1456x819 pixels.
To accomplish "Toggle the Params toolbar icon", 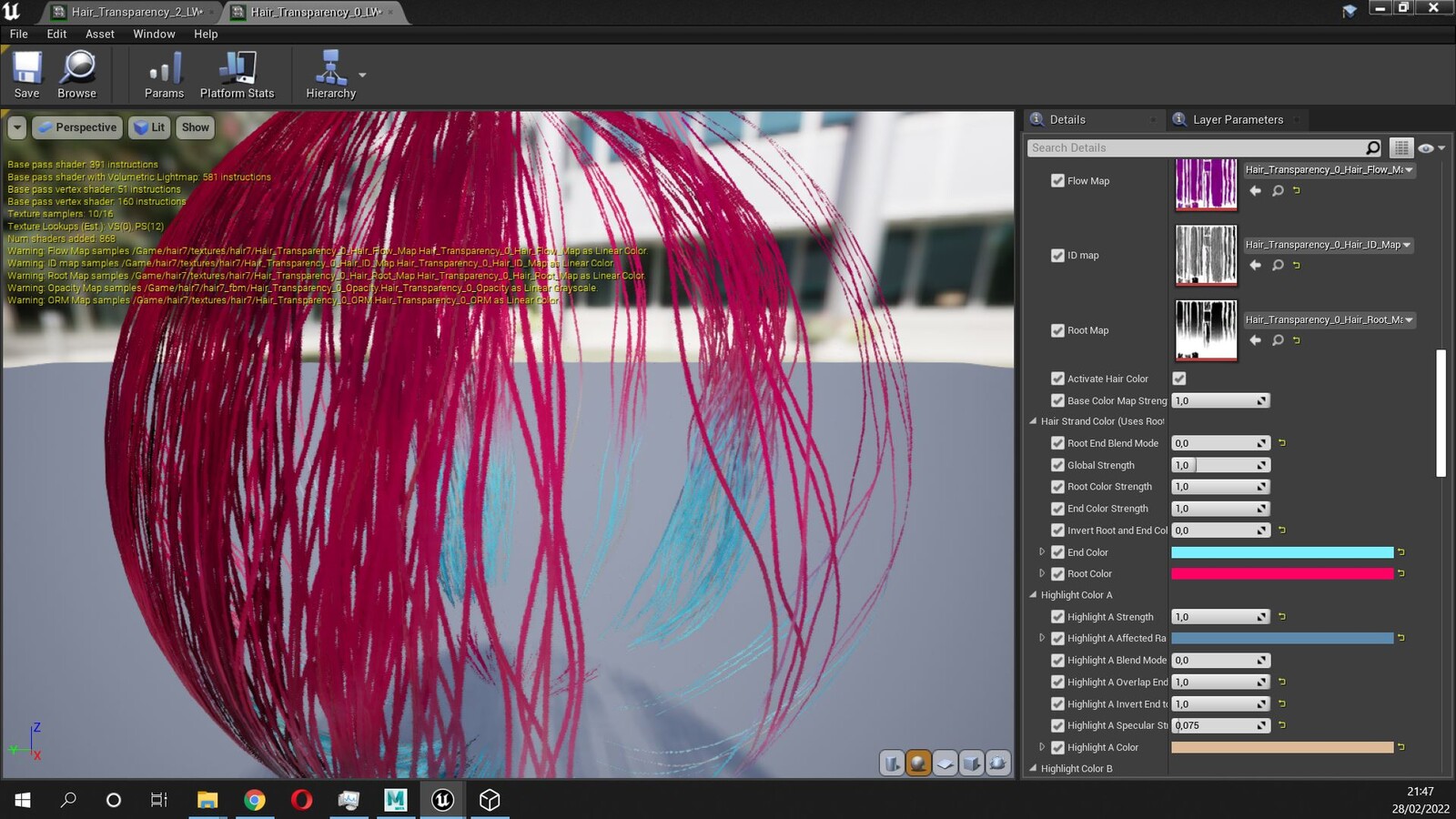I will tap(164, 75).
